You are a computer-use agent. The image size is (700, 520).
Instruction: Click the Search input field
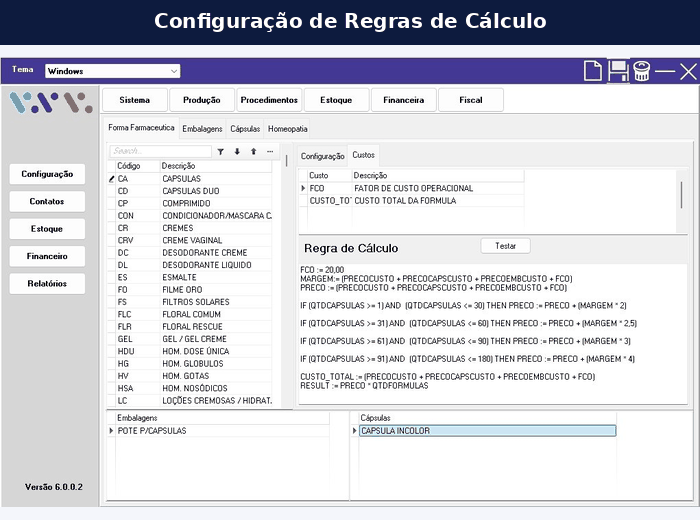click(161, 151)
